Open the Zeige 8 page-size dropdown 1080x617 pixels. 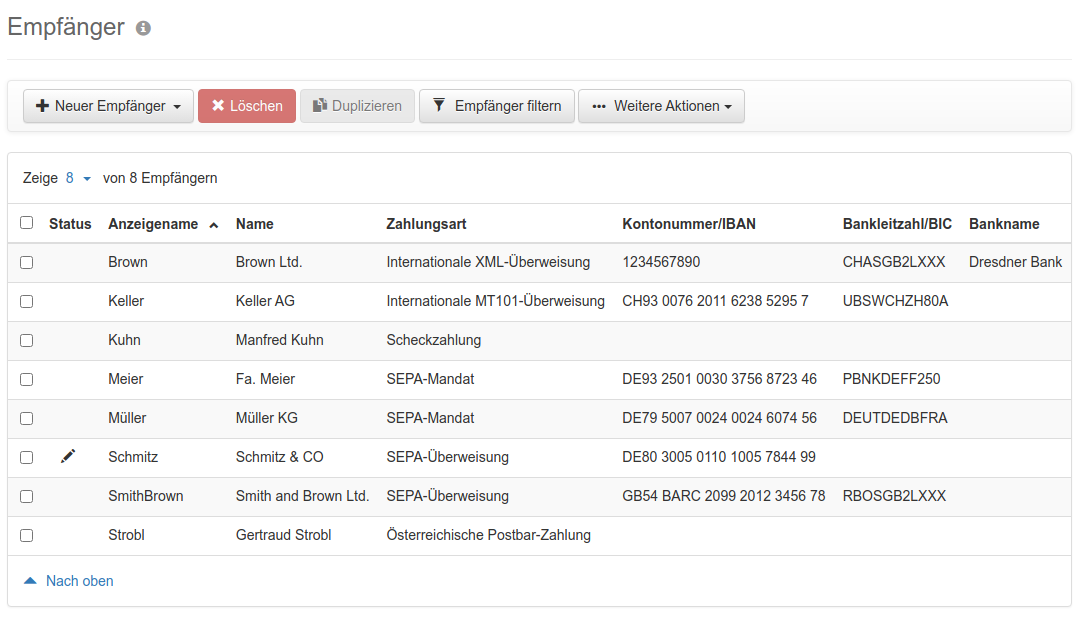coord(78,178)
